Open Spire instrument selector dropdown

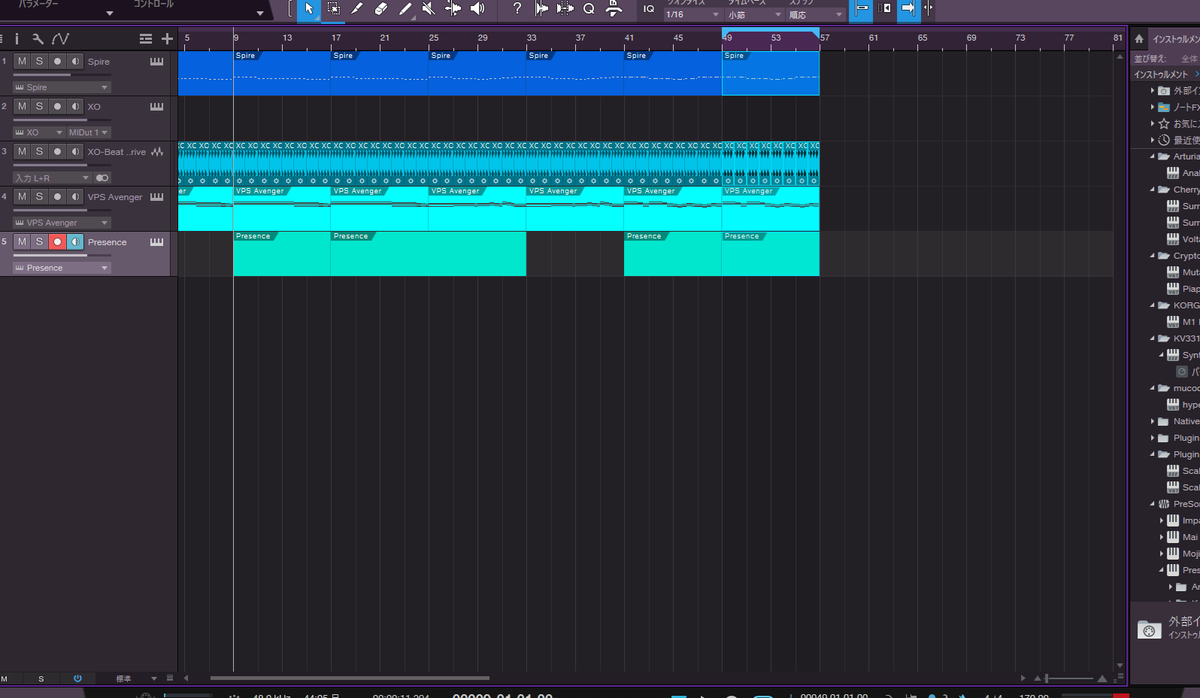[61, 87]
